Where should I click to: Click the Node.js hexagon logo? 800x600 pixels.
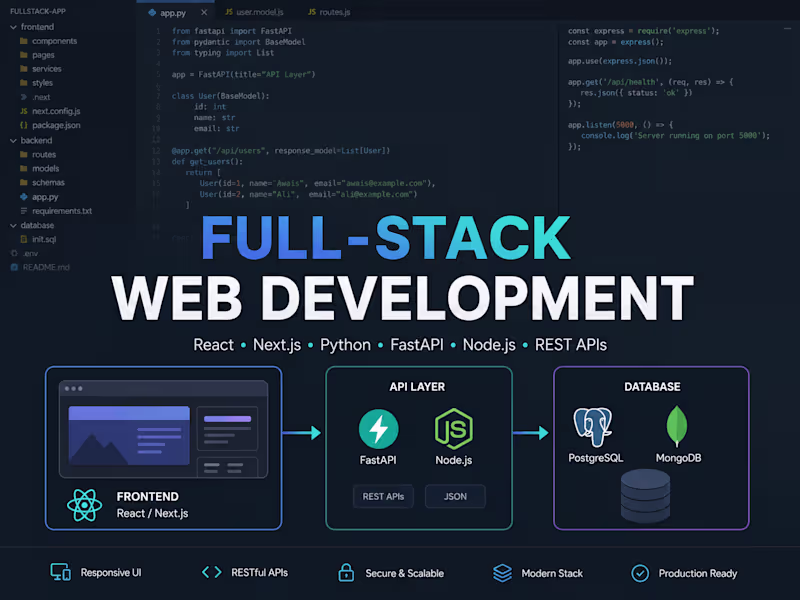click(454, 430)
